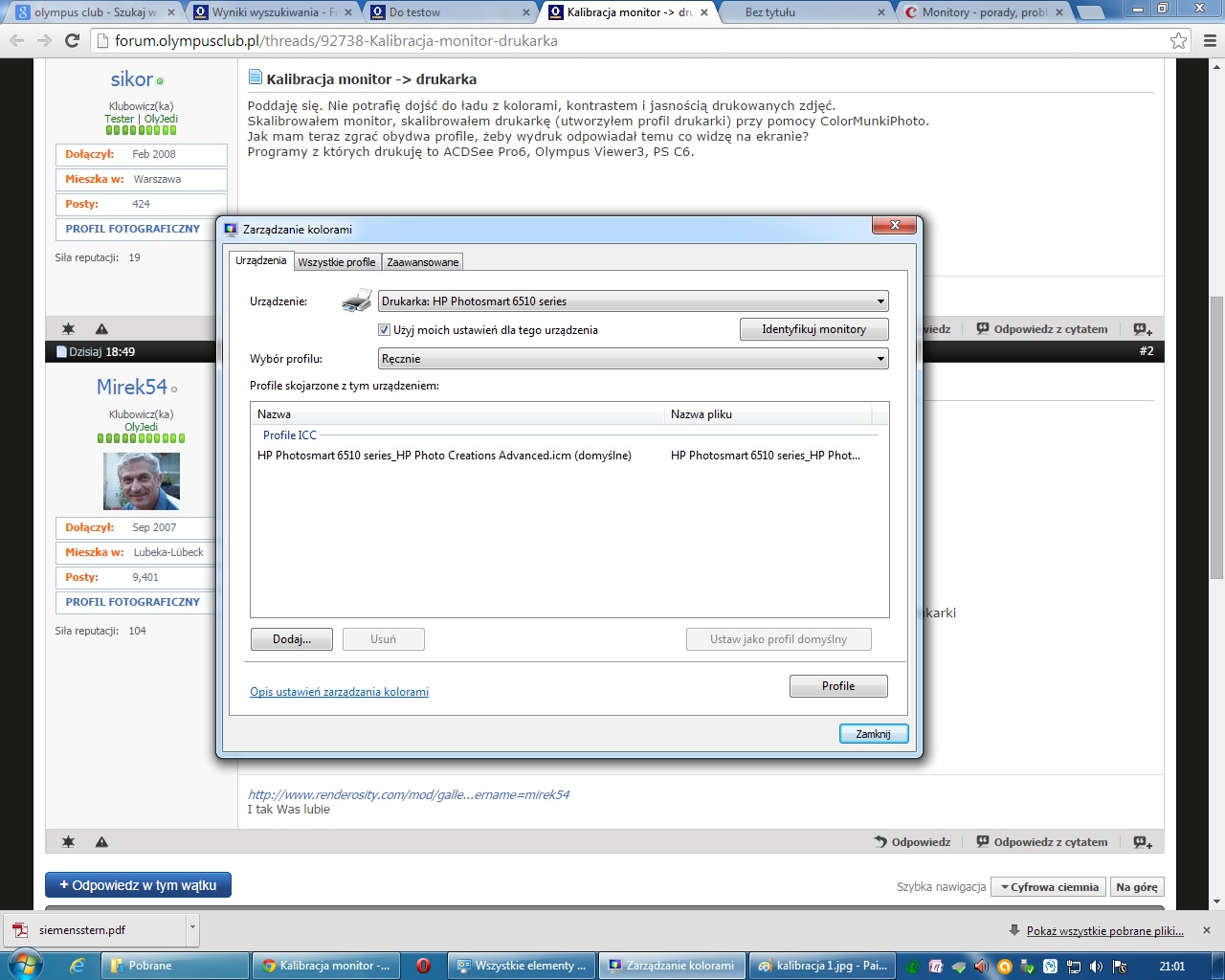
Task: Expand the Wybór profilu dropdown
Action: (x=633, y=359)
